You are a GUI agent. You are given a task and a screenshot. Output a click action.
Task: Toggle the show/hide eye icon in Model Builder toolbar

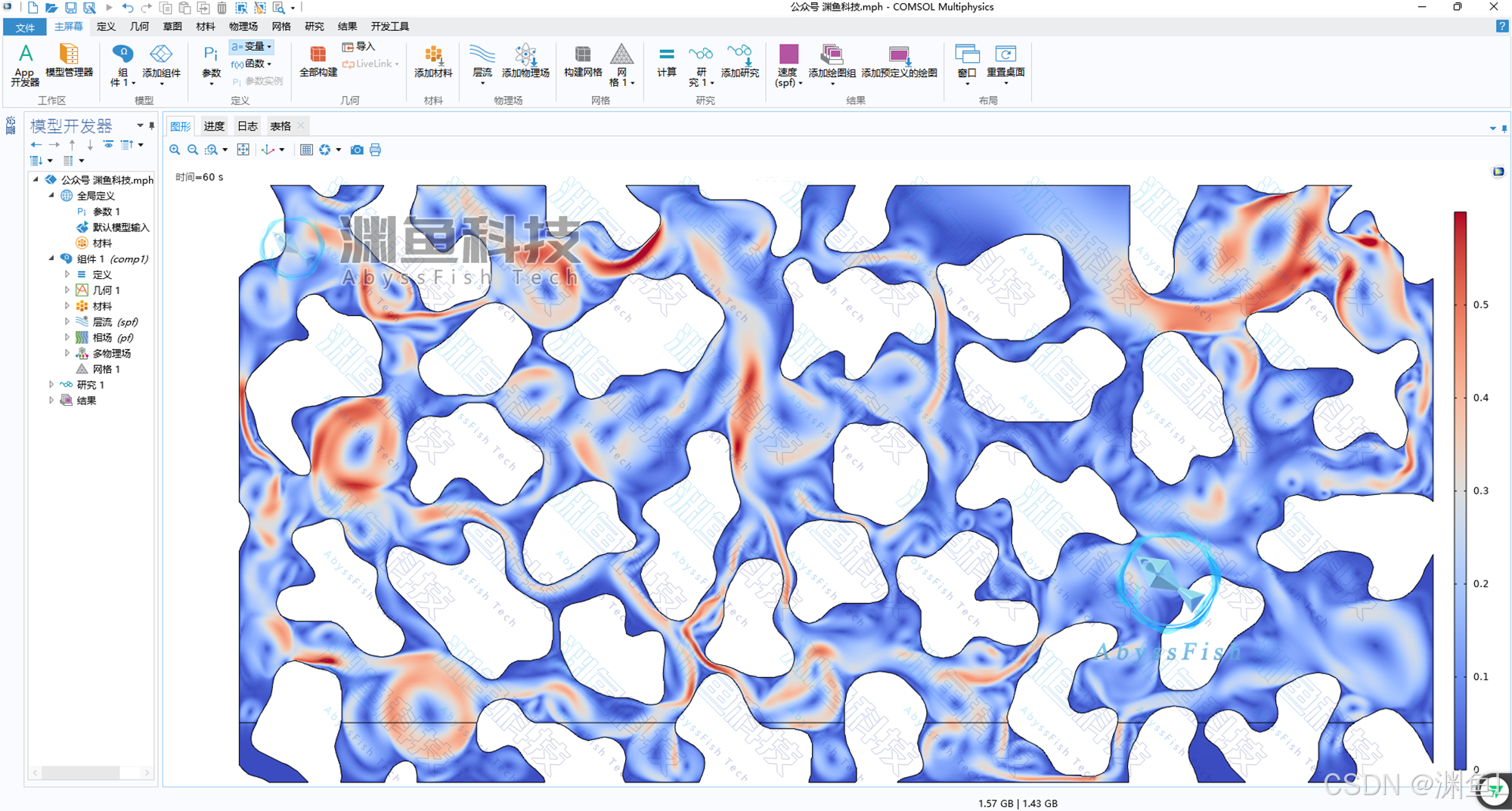pos(108,144)
